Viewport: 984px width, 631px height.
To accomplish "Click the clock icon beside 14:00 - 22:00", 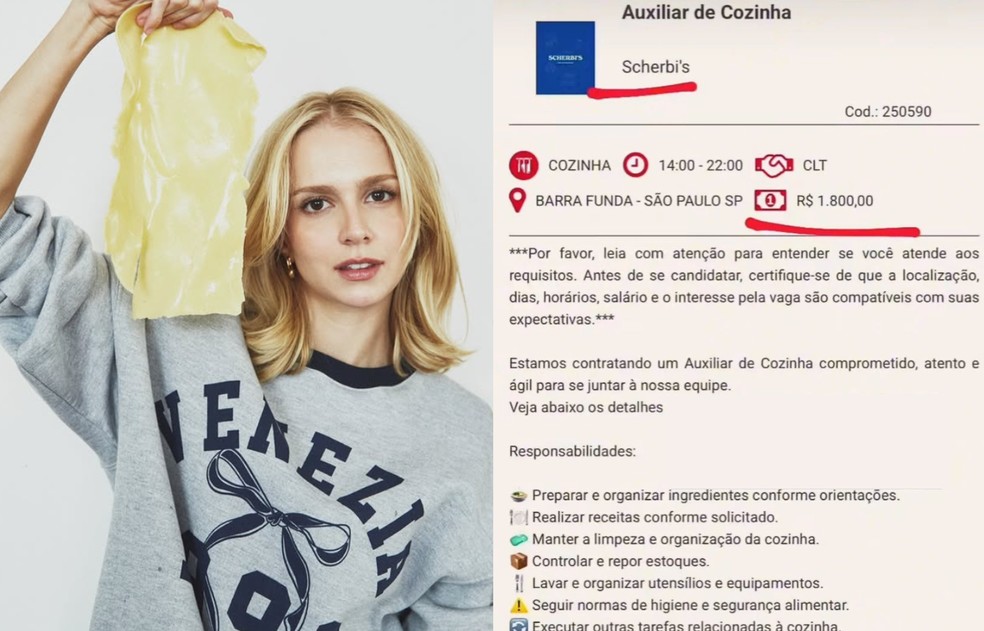I will (635, 165).
